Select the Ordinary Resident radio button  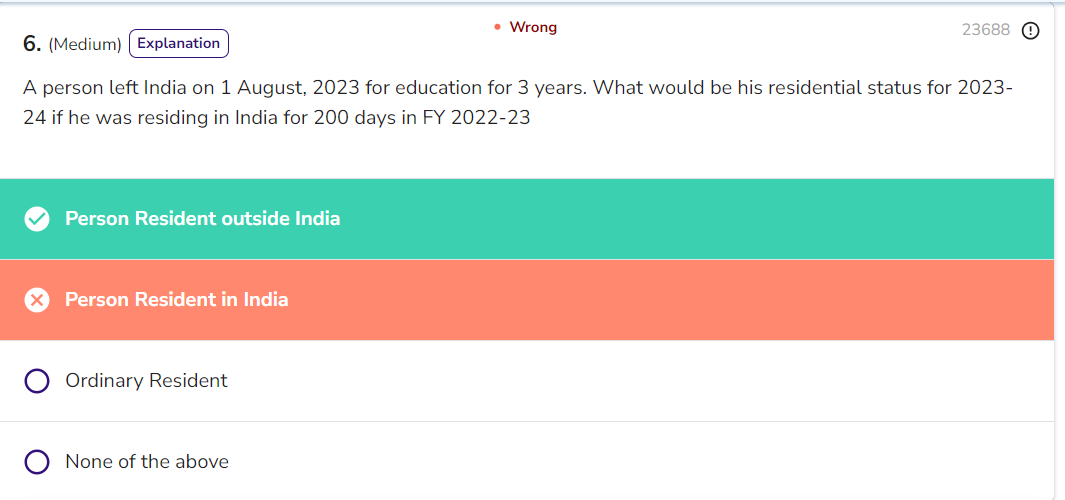[x=37, y=381]
